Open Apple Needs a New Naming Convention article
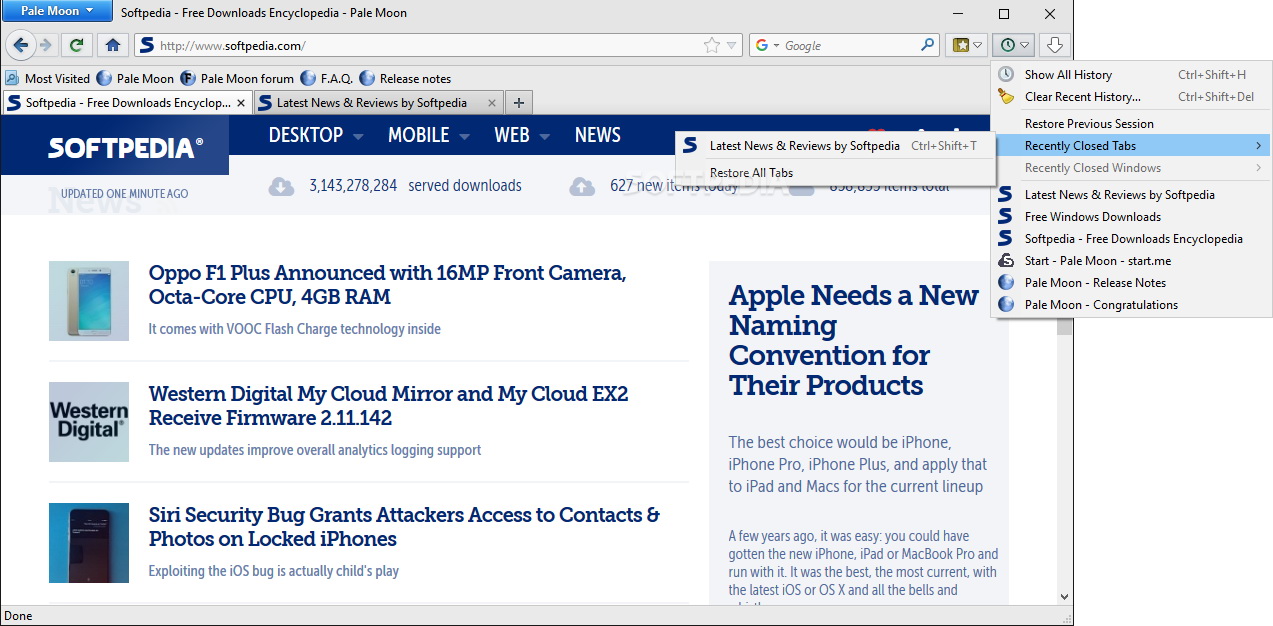Viewport: 1273px width, 626px height. click(x=854, y=340)
